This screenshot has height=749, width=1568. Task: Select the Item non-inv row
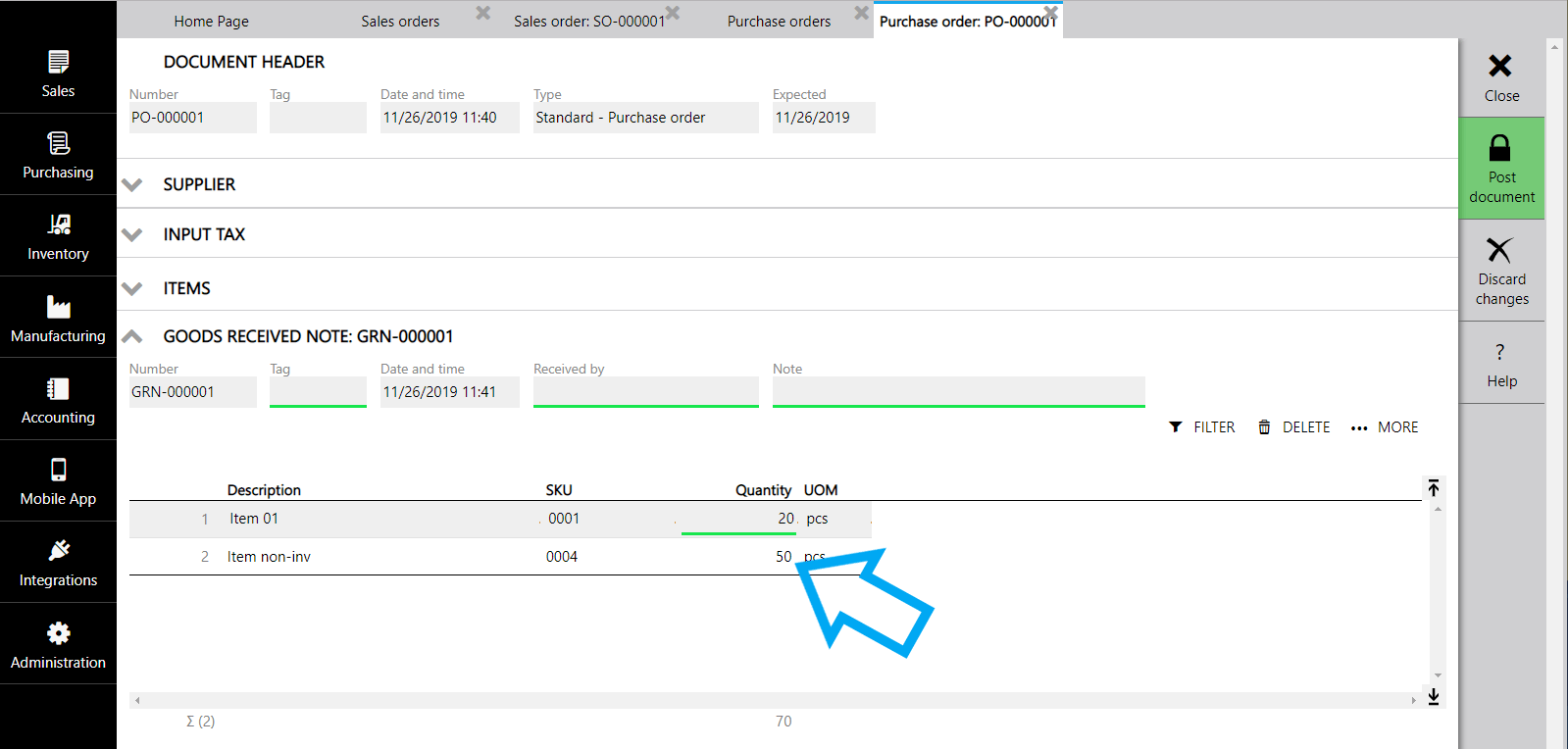pyautogui.click(x=500, y=557)
